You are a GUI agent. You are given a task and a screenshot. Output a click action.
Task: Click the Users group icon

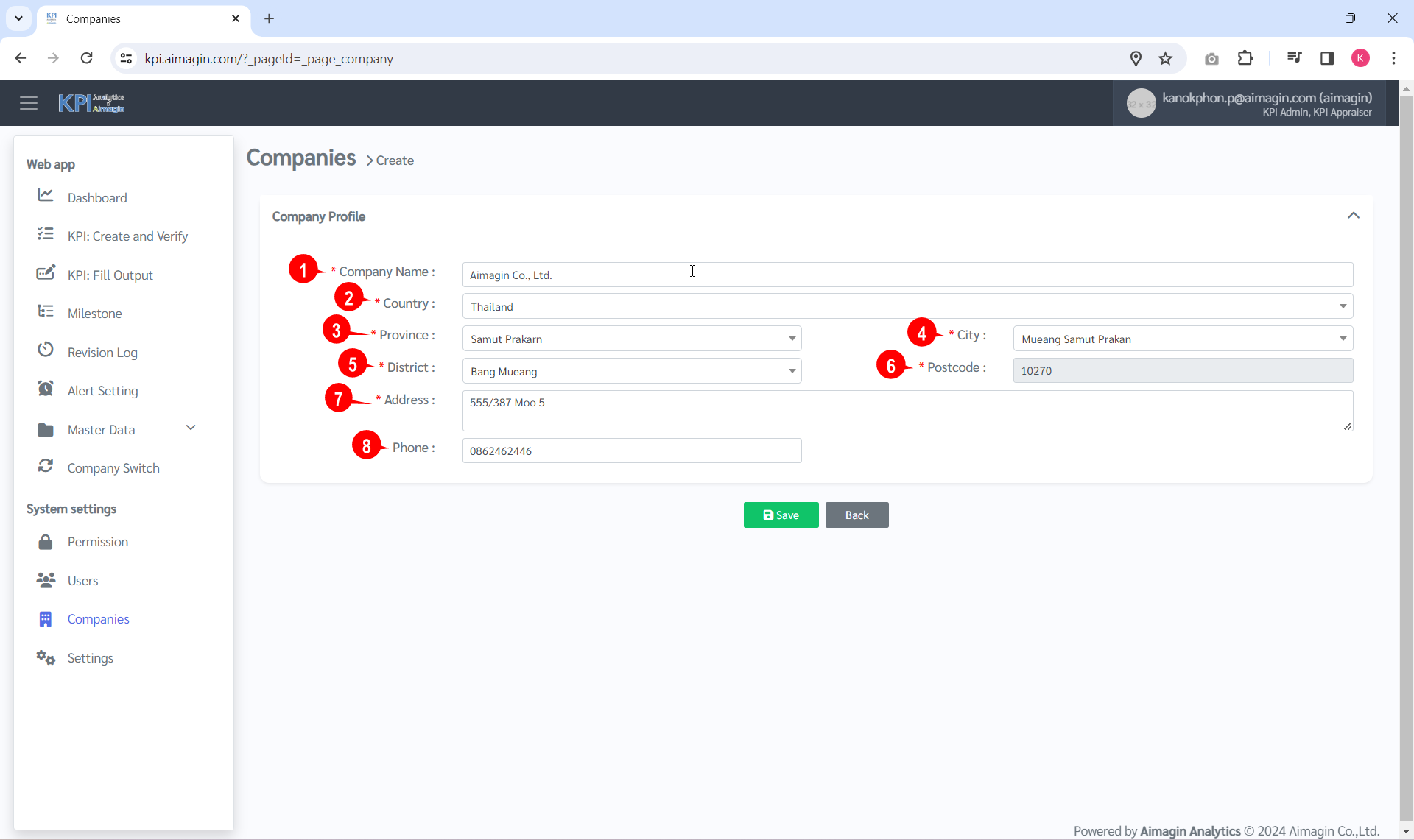click(46, 580)
